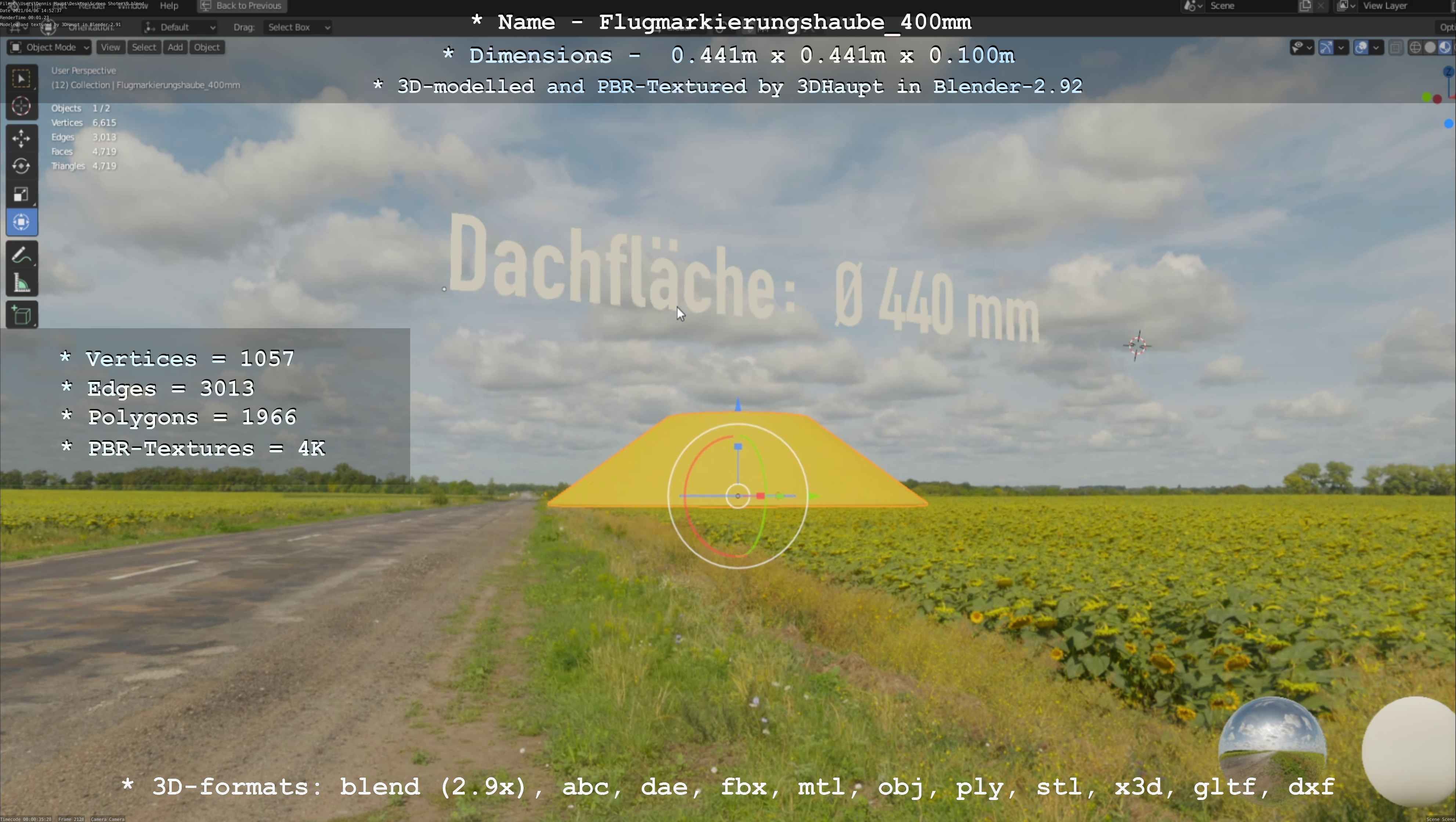This screenshot has width=1456, height=822.
Task: Open the Object Mode dropdown
Action: (x=49, y=47)
